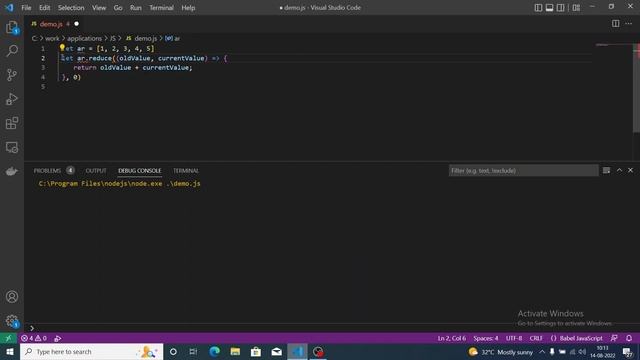Expand 'applications' breadcrumb folder
This screenshot has height=360, width=640.
pos(84,38)
